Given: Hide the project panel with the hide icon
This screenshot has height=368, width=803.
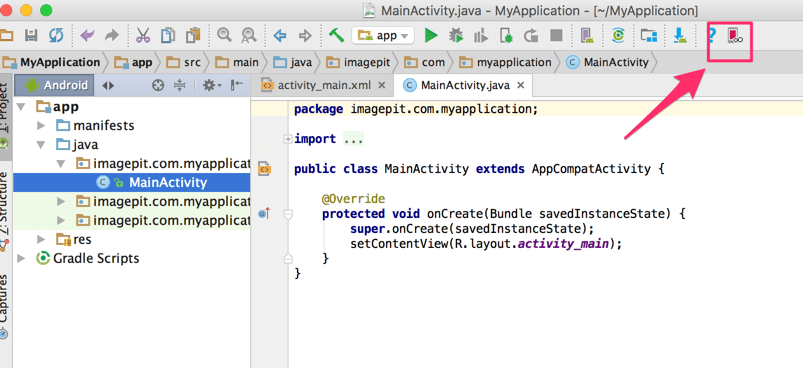Looking at the screenshot, I should pyautogui.click(x=237, y=85).
